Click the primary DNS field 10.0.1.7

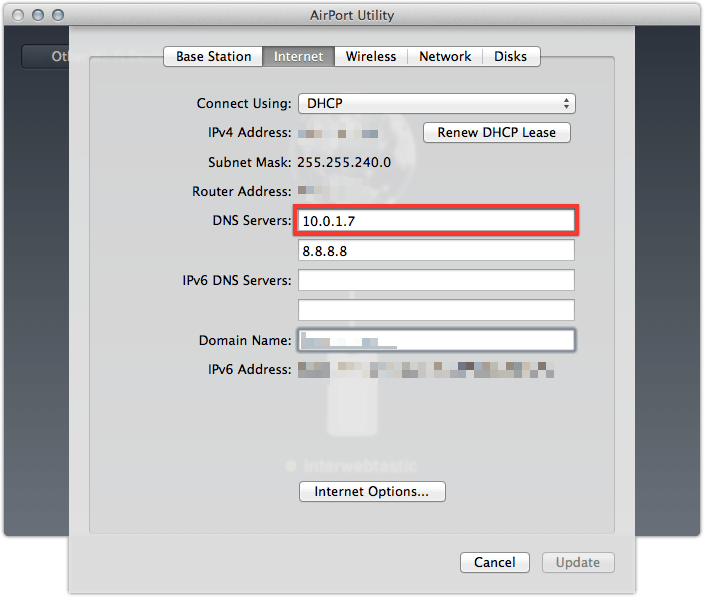436,221
